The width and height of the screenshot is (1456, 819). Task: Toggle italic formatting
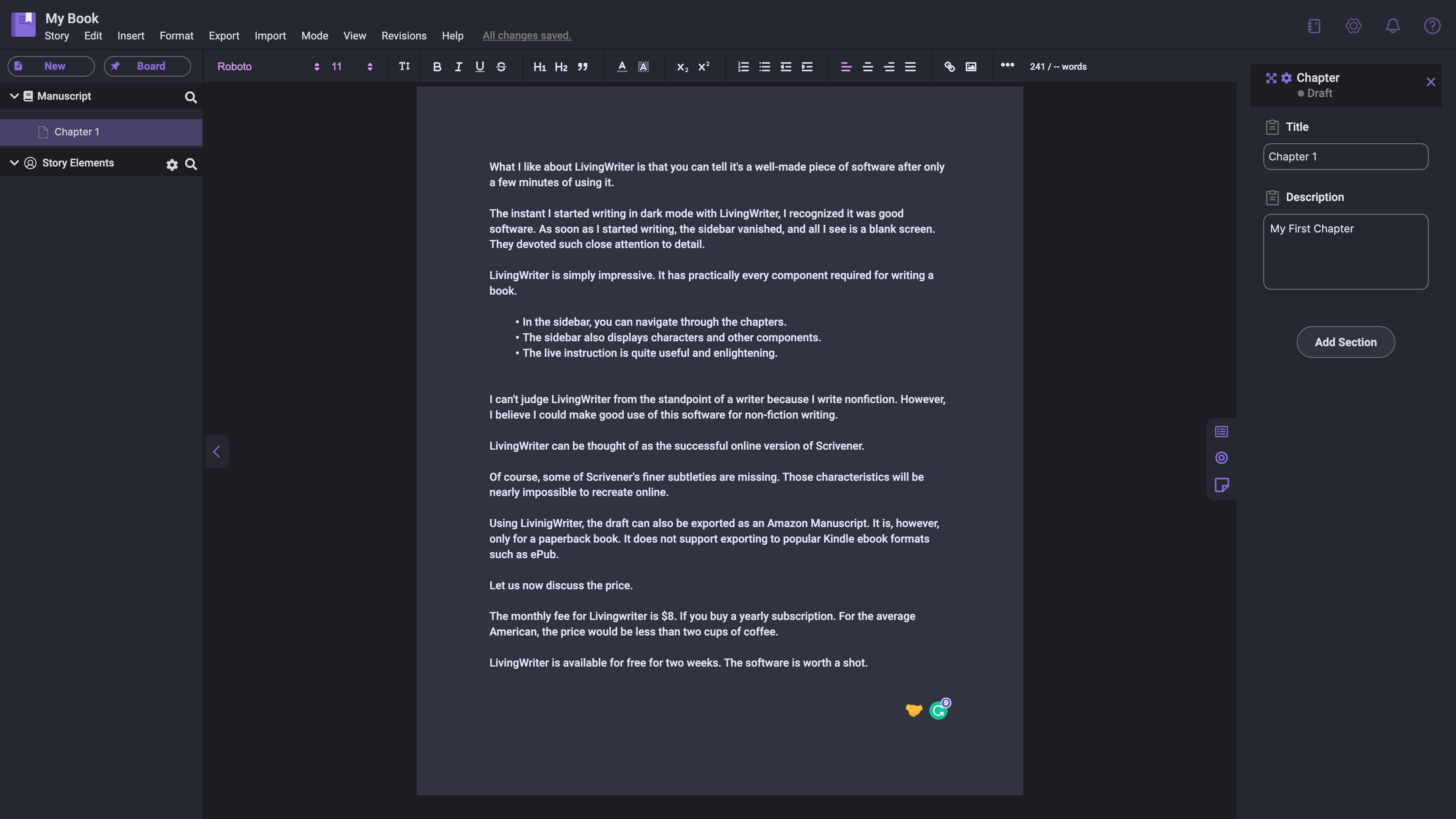458,67
